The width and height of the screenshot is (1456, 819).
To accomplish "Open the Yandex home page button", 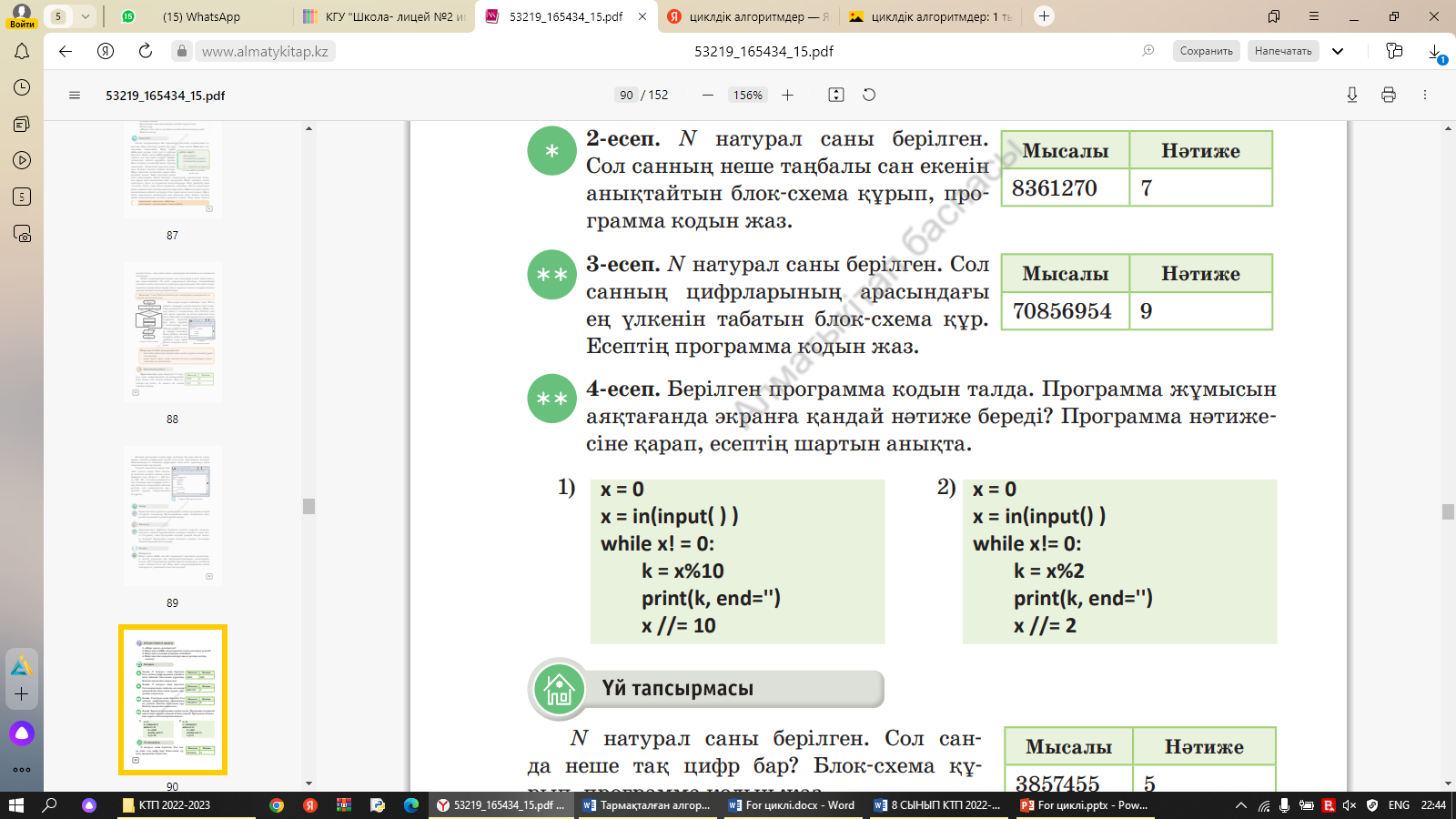I will click(x=106, y=51).
